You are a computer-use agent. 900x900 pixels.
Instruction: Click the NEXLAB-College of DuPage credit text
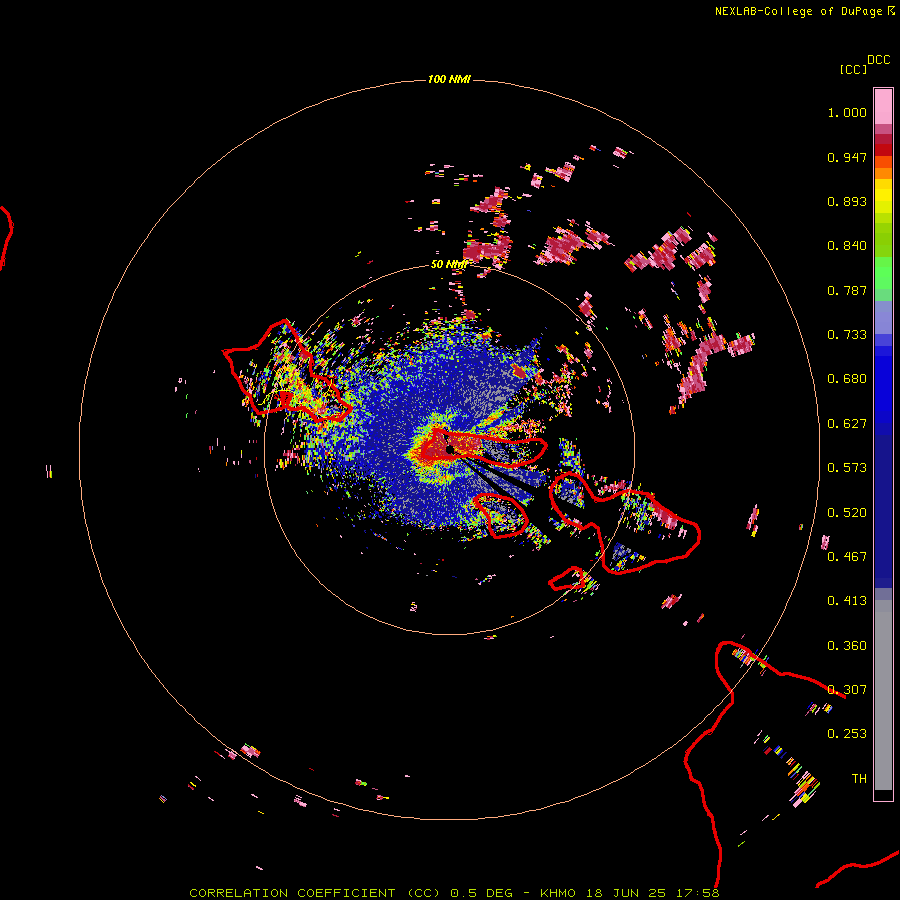pos(798,11)
